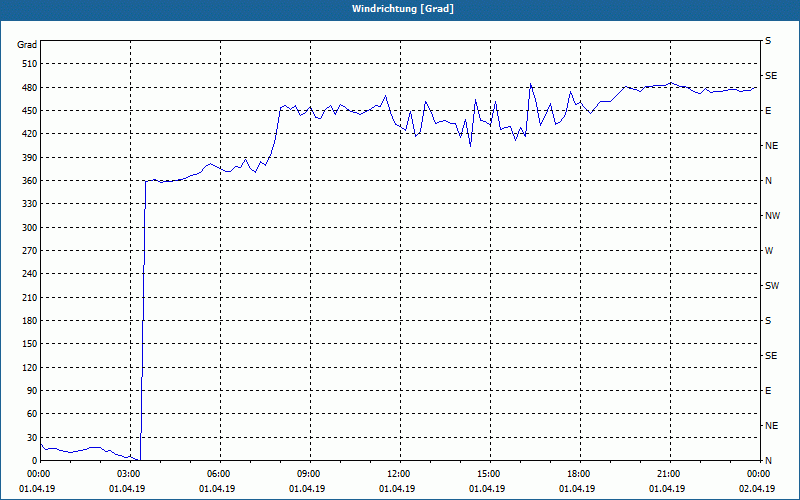Select the 09:00 time label
This screenshot has width=800, height=500.
[307, 474]
